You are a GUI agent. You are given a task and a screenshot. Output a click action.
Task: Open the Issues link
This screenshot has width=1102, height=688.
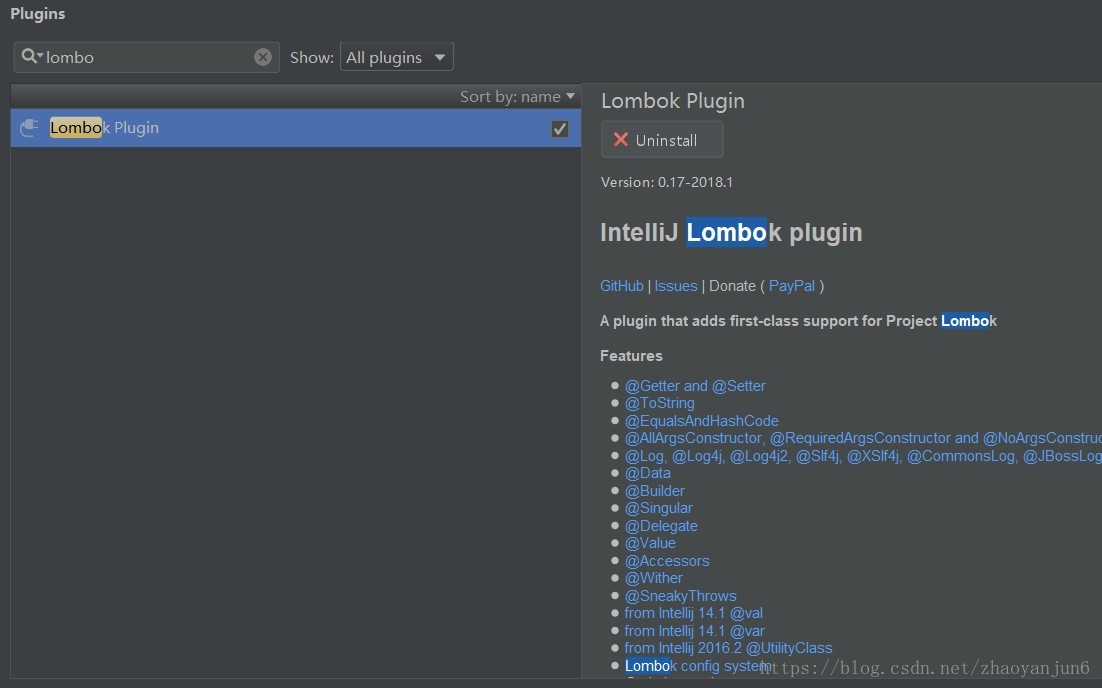click(676, 286)
